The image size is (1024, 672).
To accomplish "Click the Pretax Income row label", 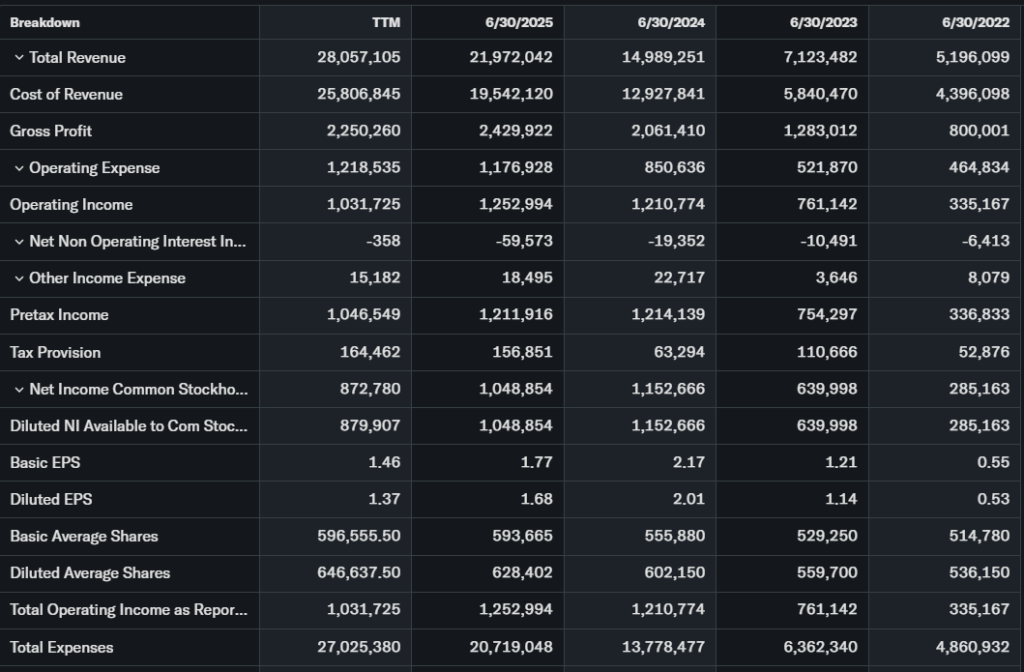I will (x=58, y=315).
